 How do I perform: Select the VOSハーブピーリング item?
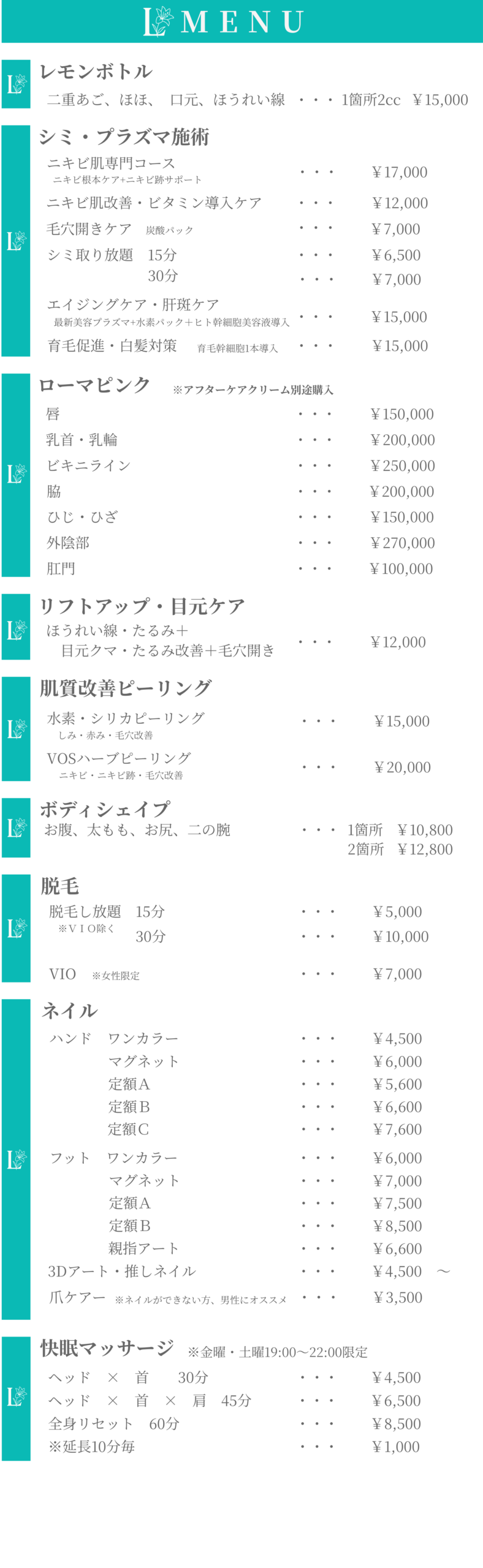pos(119,758)
